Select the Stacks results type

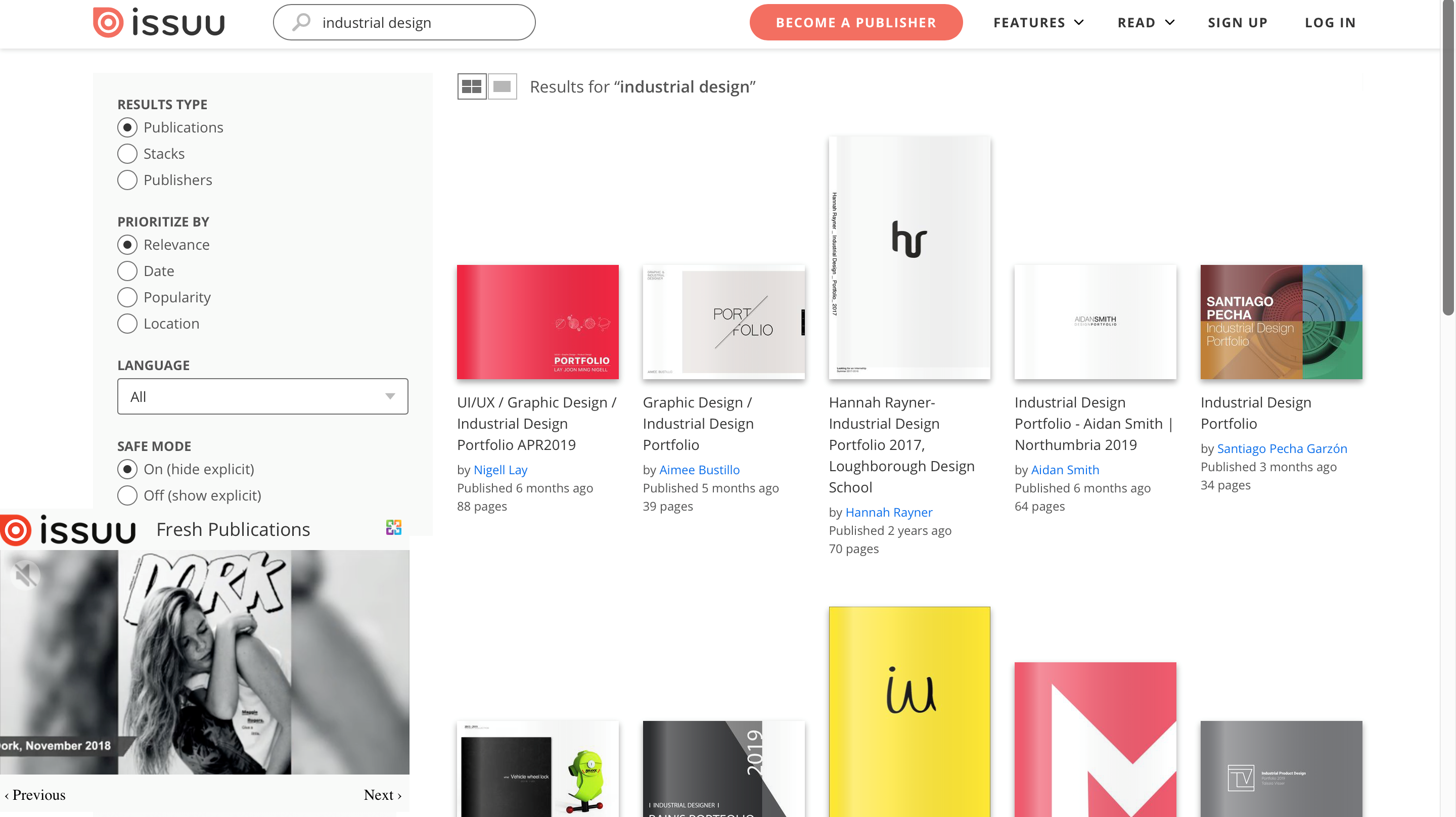(x=127, y=154)
